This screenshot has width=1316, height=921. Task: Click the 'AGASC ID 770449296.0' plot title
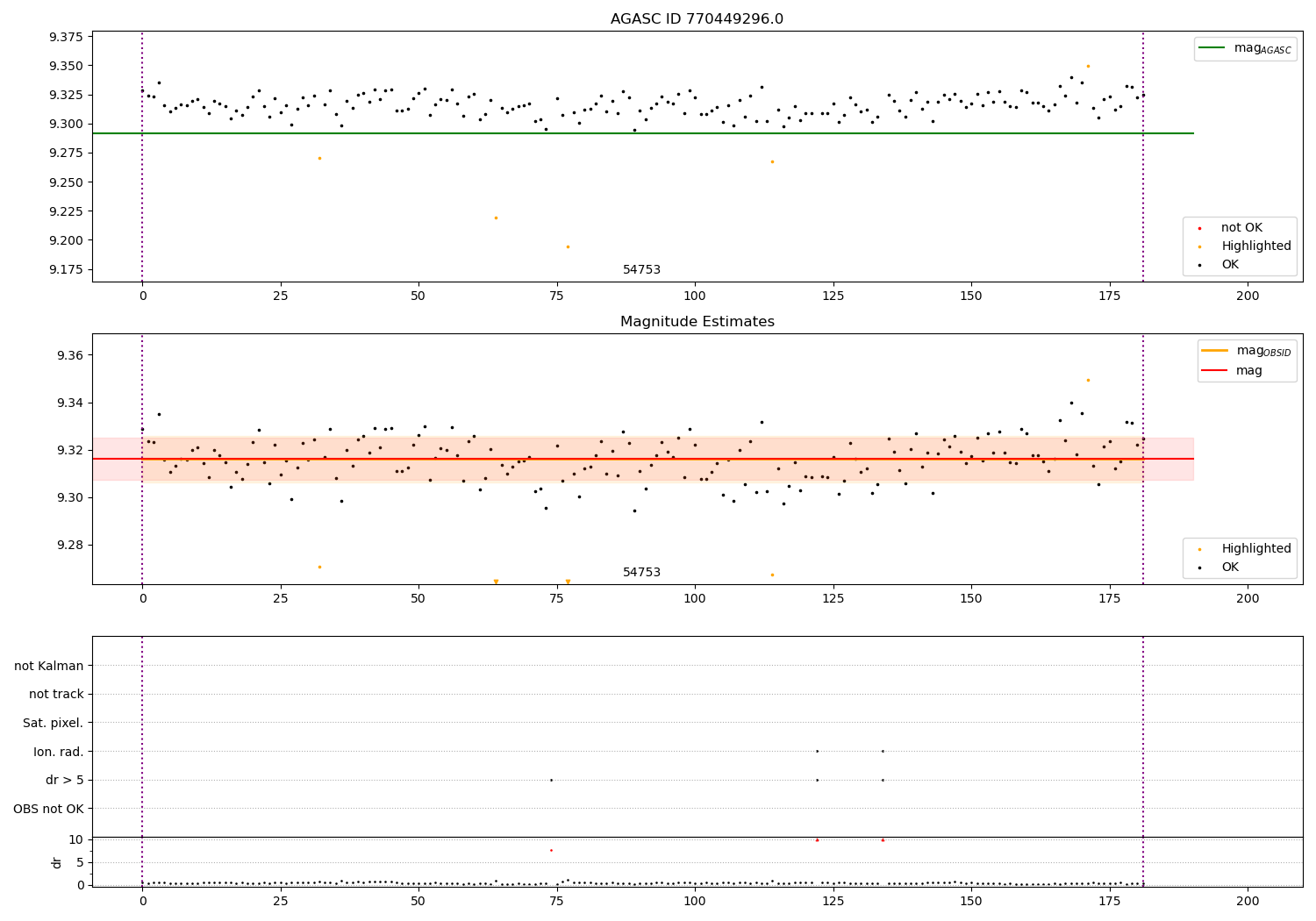coord(697,19)
